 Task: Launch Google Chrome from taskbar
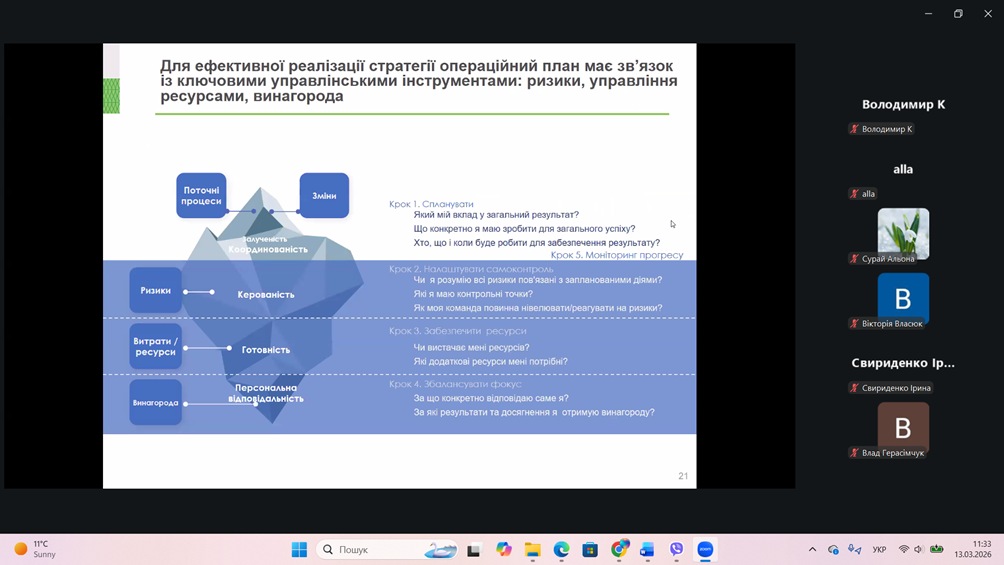619,549
